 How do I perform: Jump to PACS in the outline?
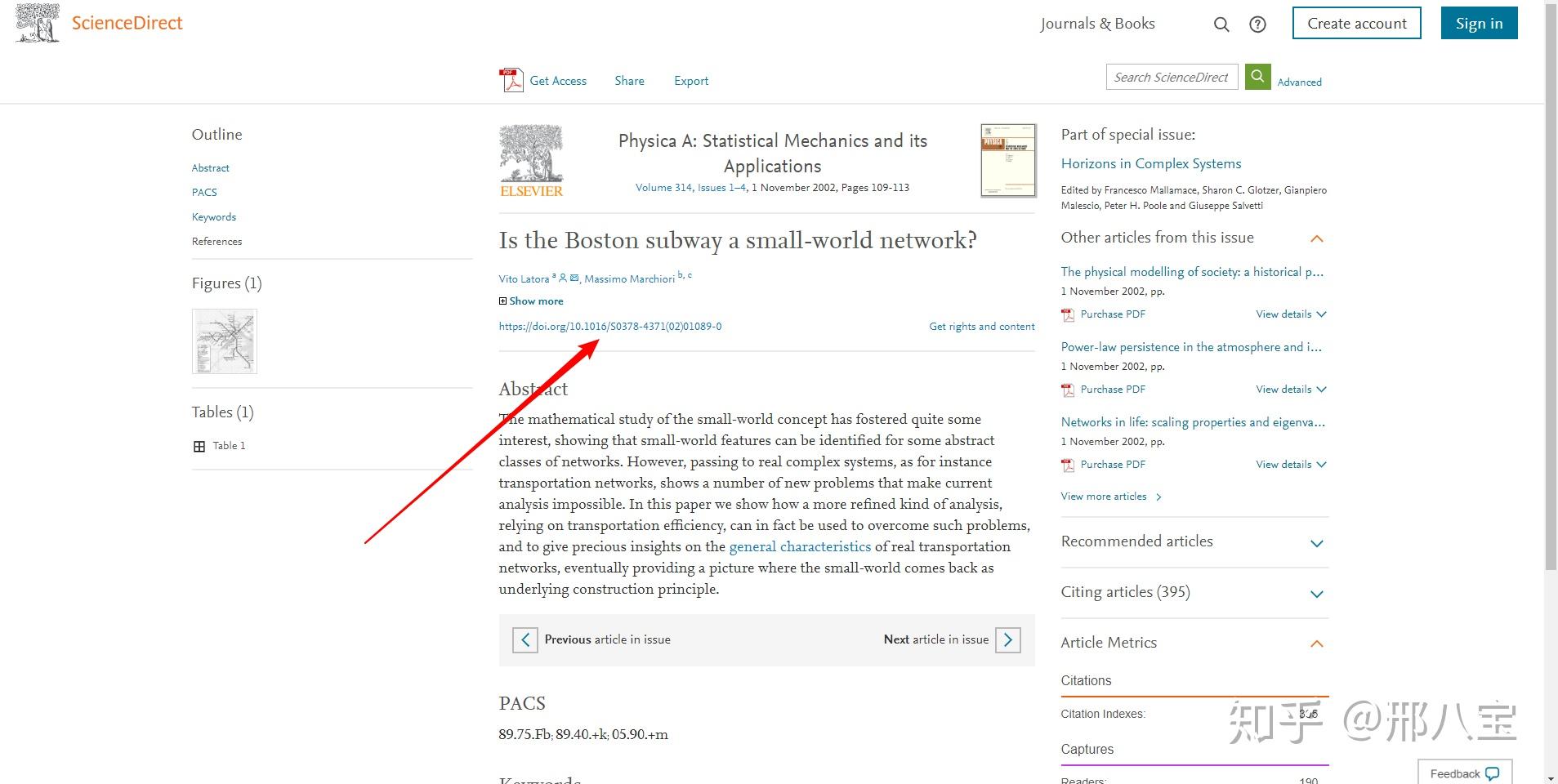coord(204,193)
